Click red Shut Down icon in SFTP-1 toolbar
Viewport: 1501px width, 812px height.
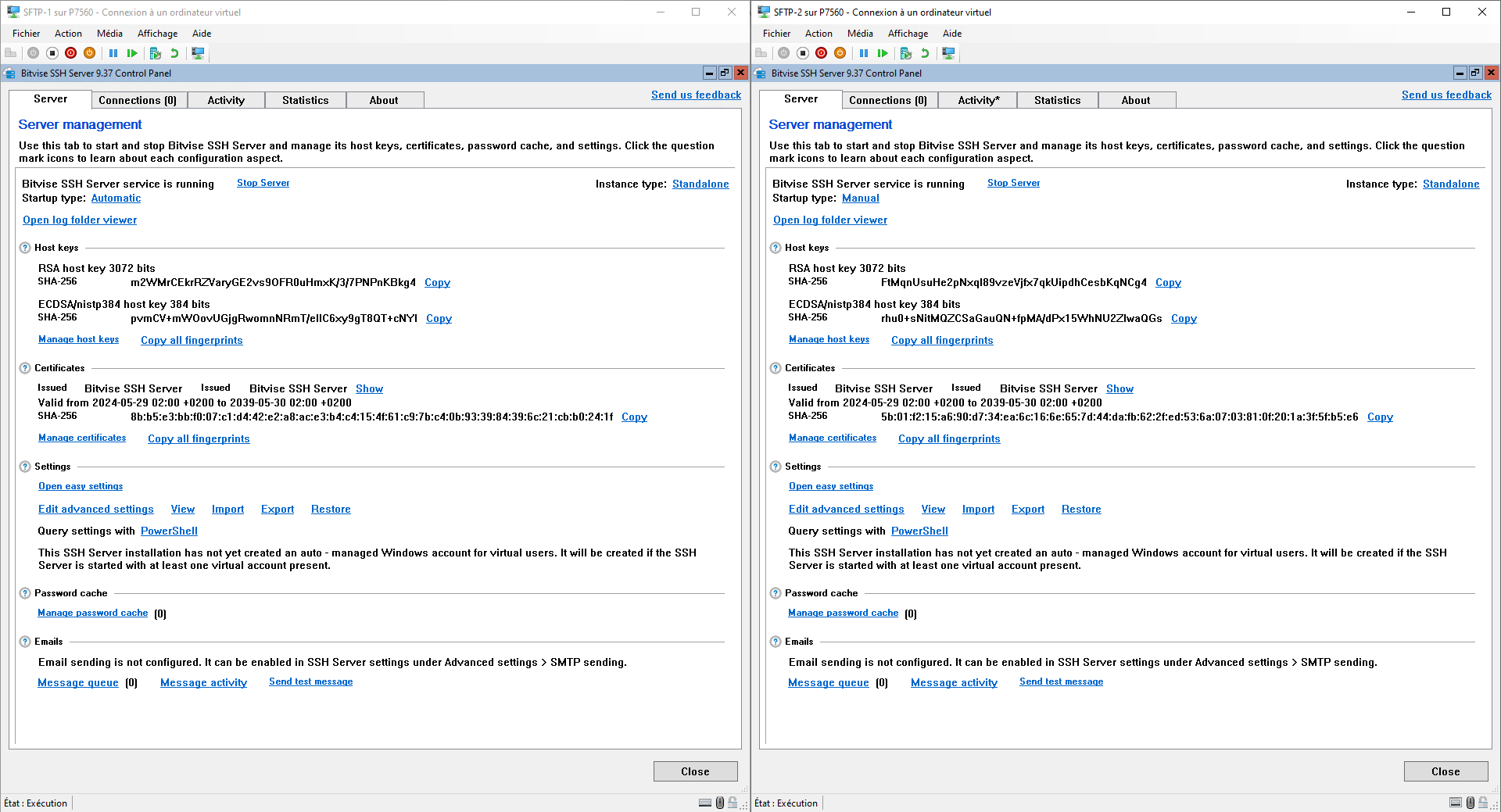[71, 53]
